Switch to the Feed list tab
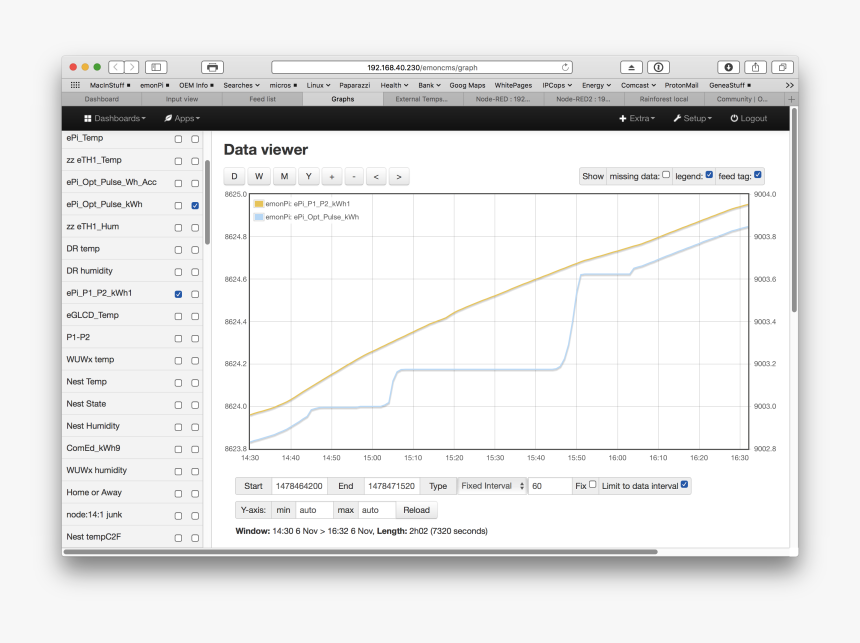860x643 pixels. tap(262, 99)
